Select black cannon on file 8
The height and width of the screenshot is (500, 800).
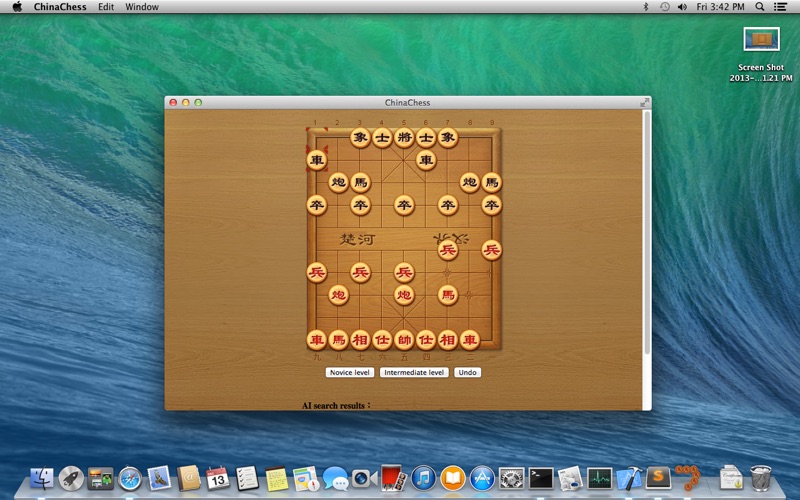point(469,183)
